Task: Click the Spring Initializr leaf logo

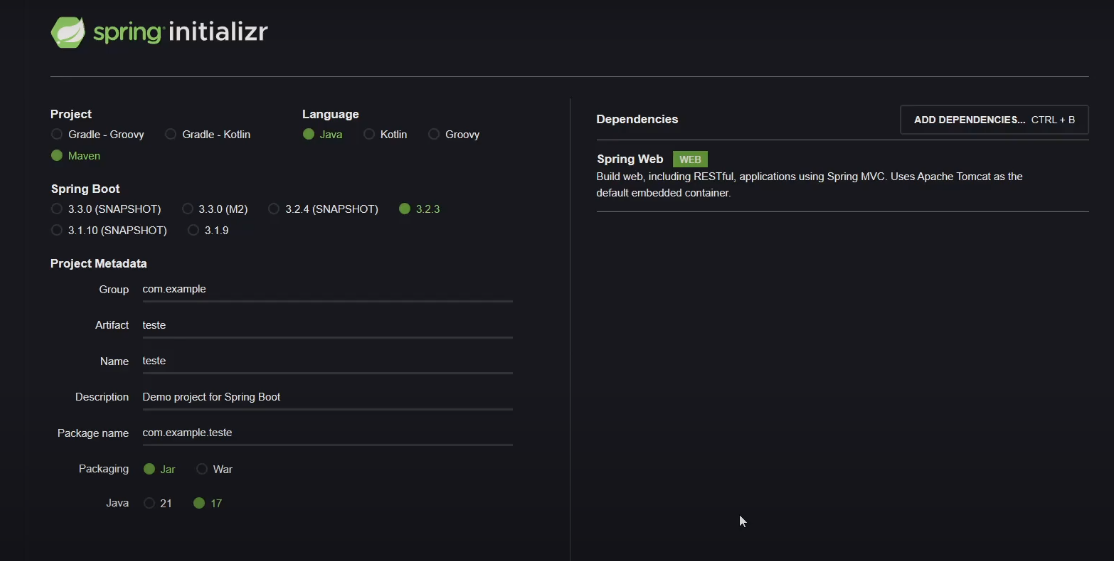Action: point(68,33)
